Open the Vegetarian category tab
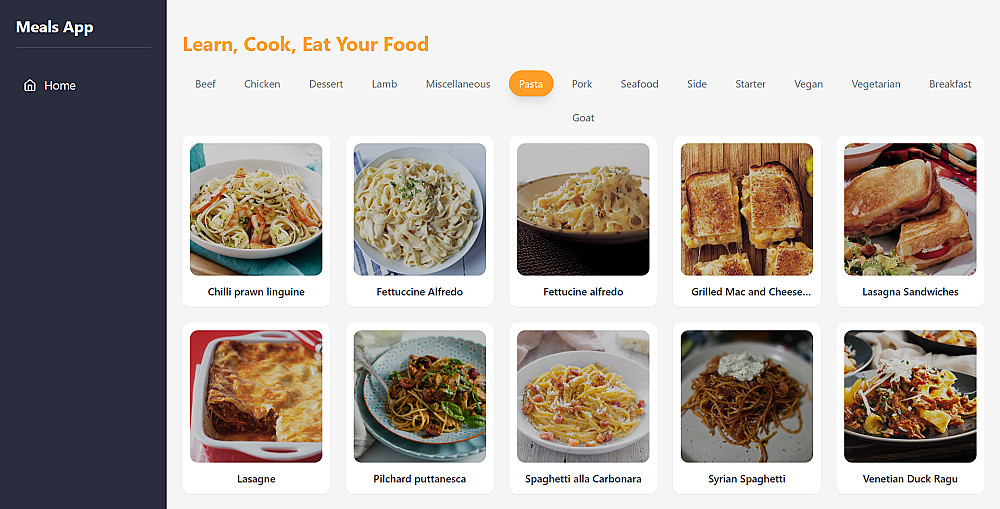 (x=876, y=84)
